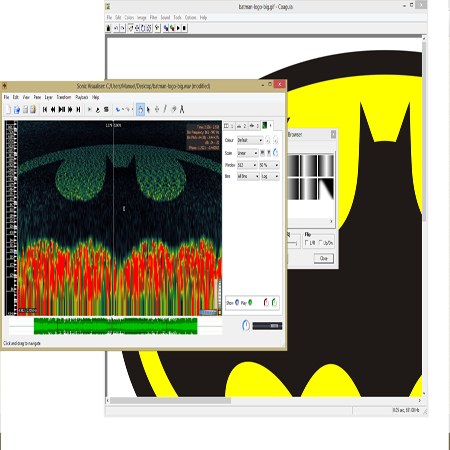This screenshot has width=450, height=450.
Task: Click the Undo arrow in Sonic Visualiser
Action: (118, 109)
